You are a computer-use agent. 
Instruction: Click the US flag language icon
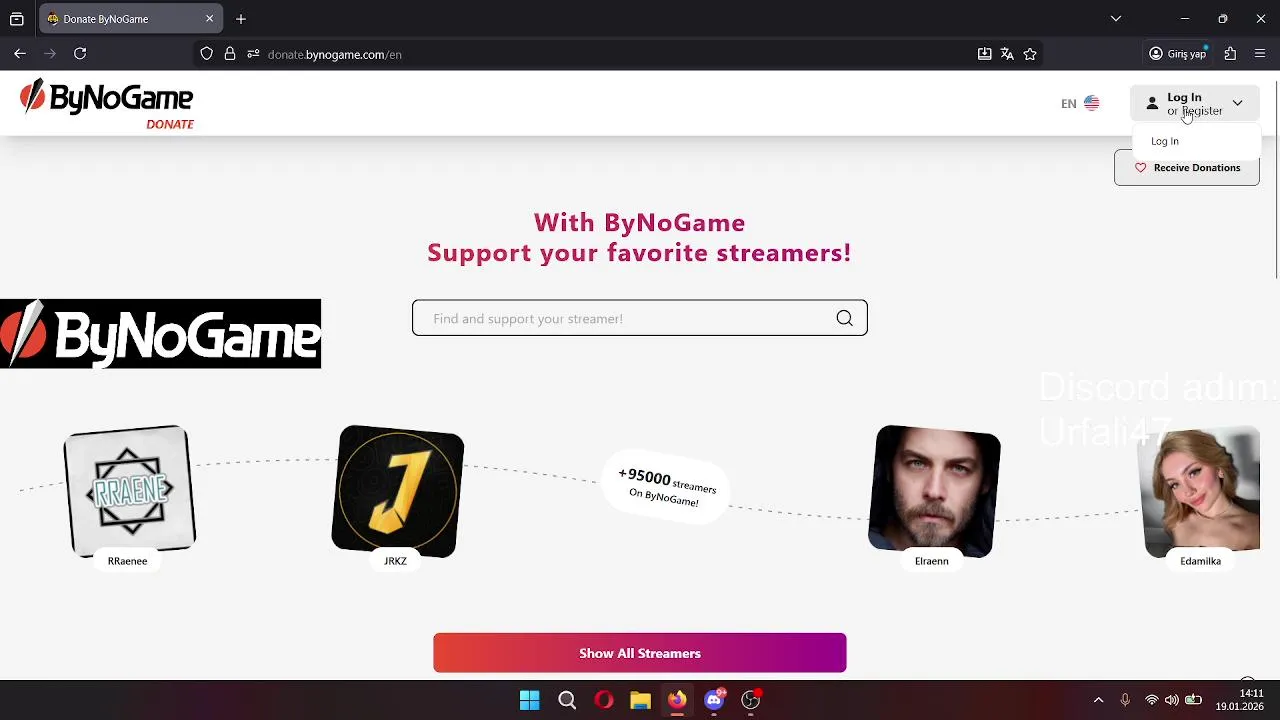pos(1092,103)
